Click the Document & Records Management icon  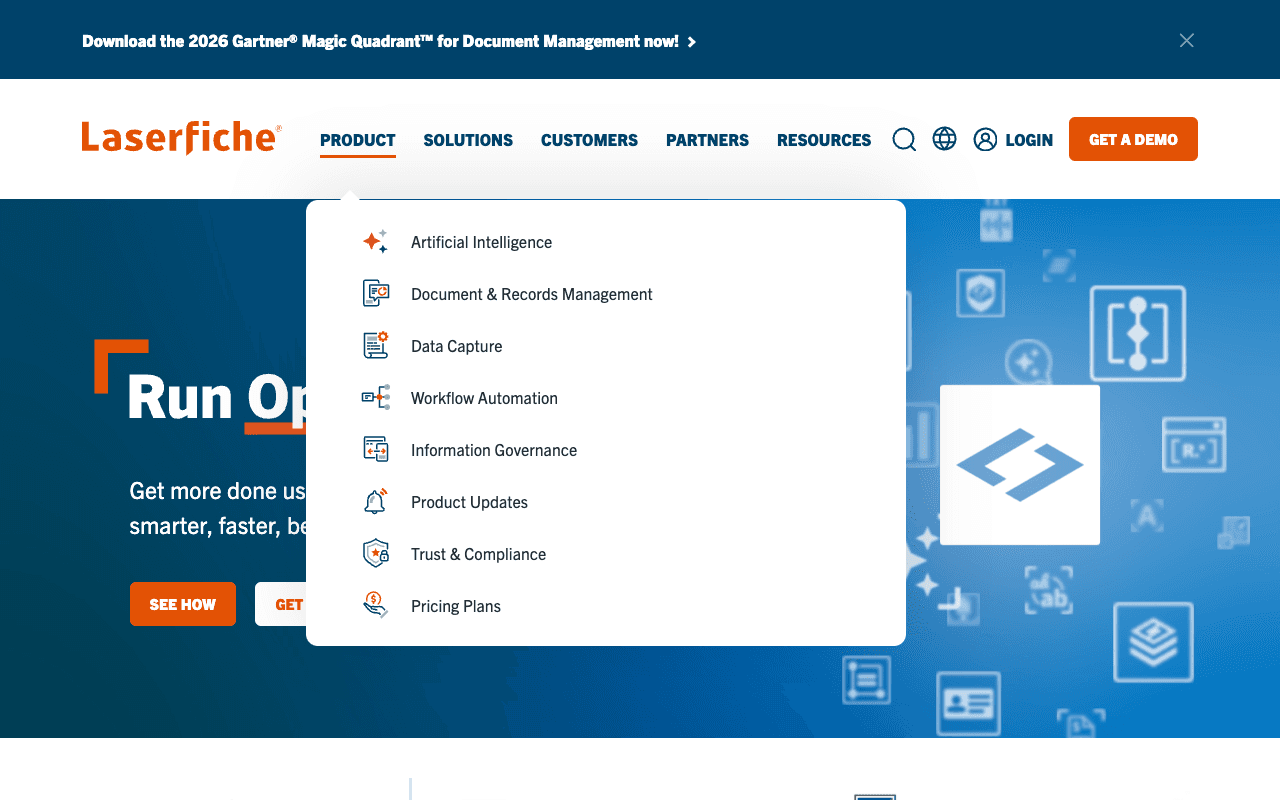click(x=375, y=294)
